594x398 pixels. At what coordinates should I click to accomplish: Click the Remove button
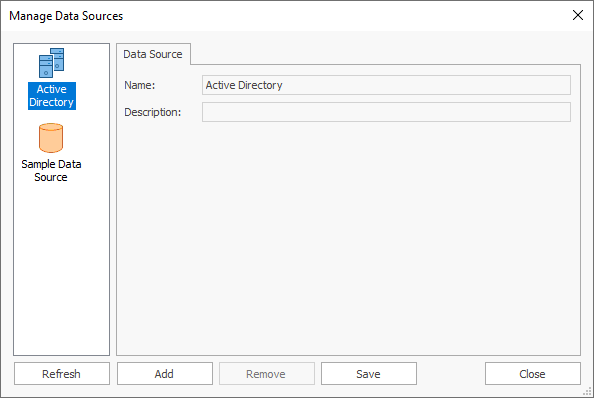pos(267,374)
